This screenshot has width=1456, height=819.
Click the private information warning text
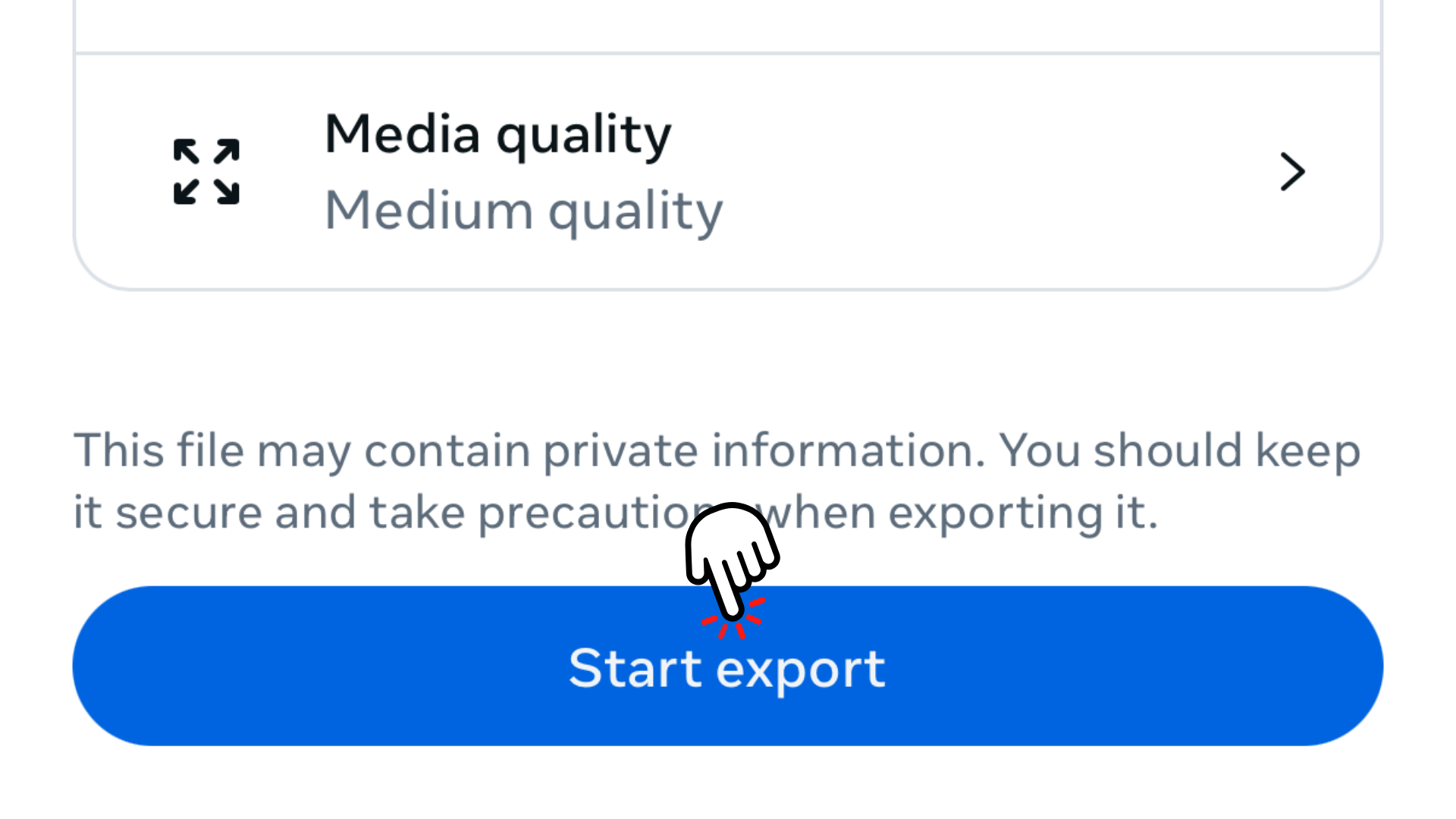pyautogui.click(x=717, y=481)
